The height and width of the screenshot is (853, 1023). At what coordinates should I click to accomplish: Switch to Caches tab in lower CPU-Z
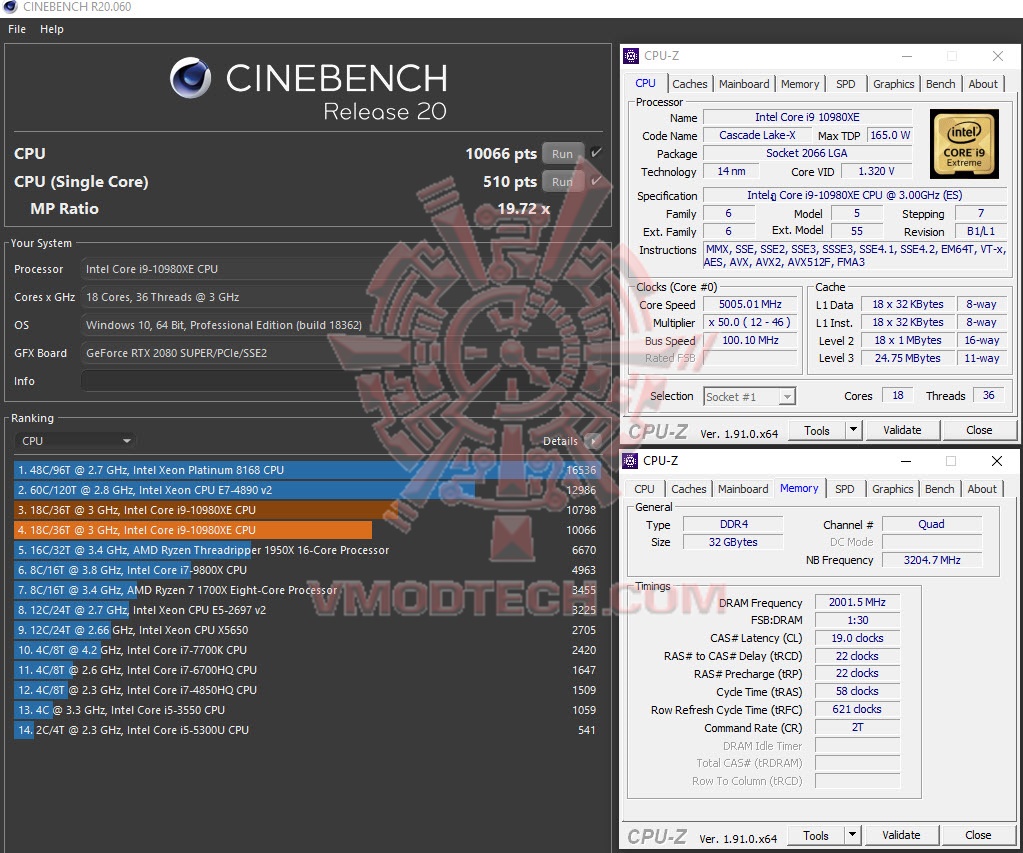pos(688,489)
